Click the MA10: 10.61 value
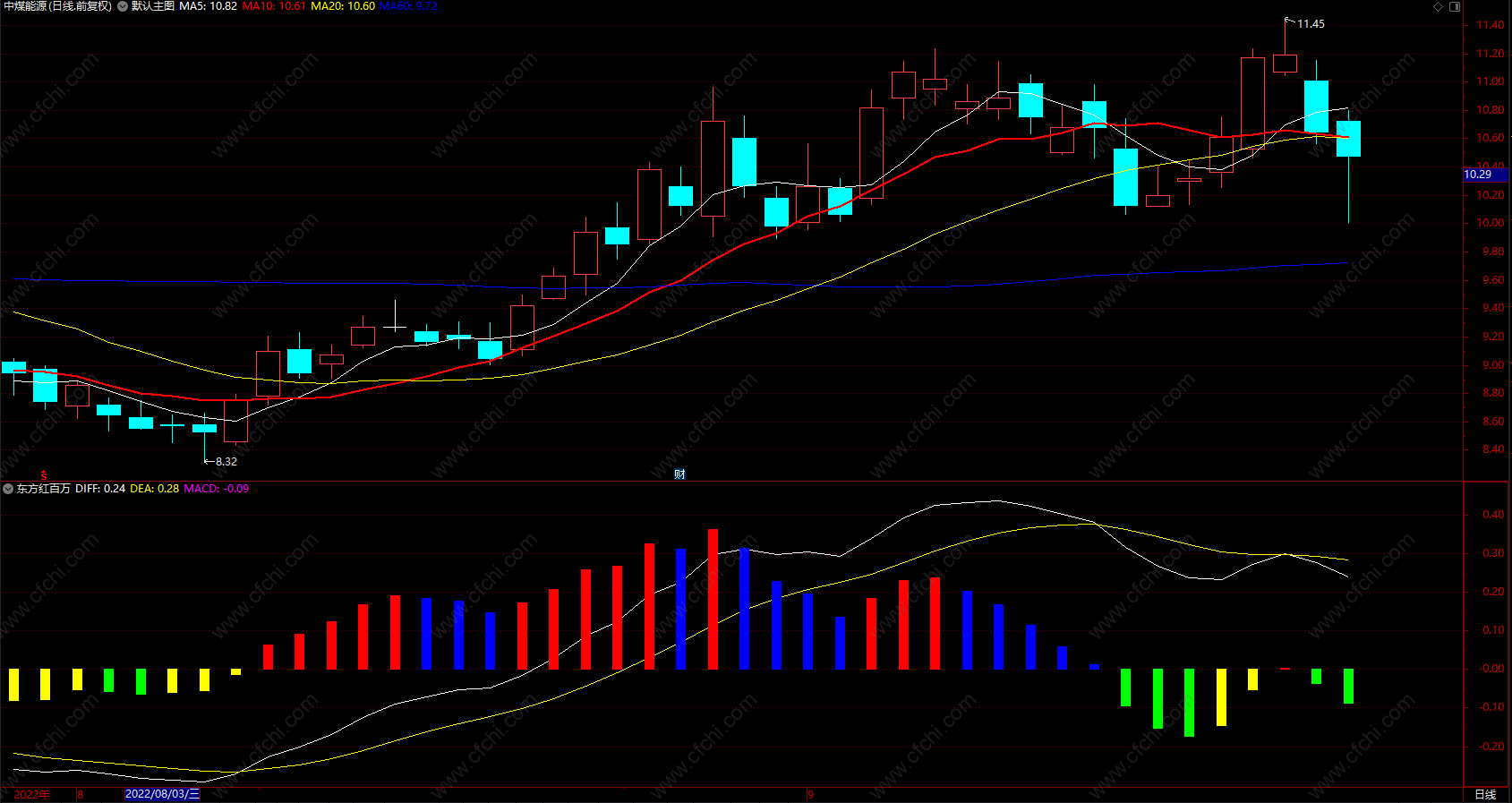 (x=274, y=6)
